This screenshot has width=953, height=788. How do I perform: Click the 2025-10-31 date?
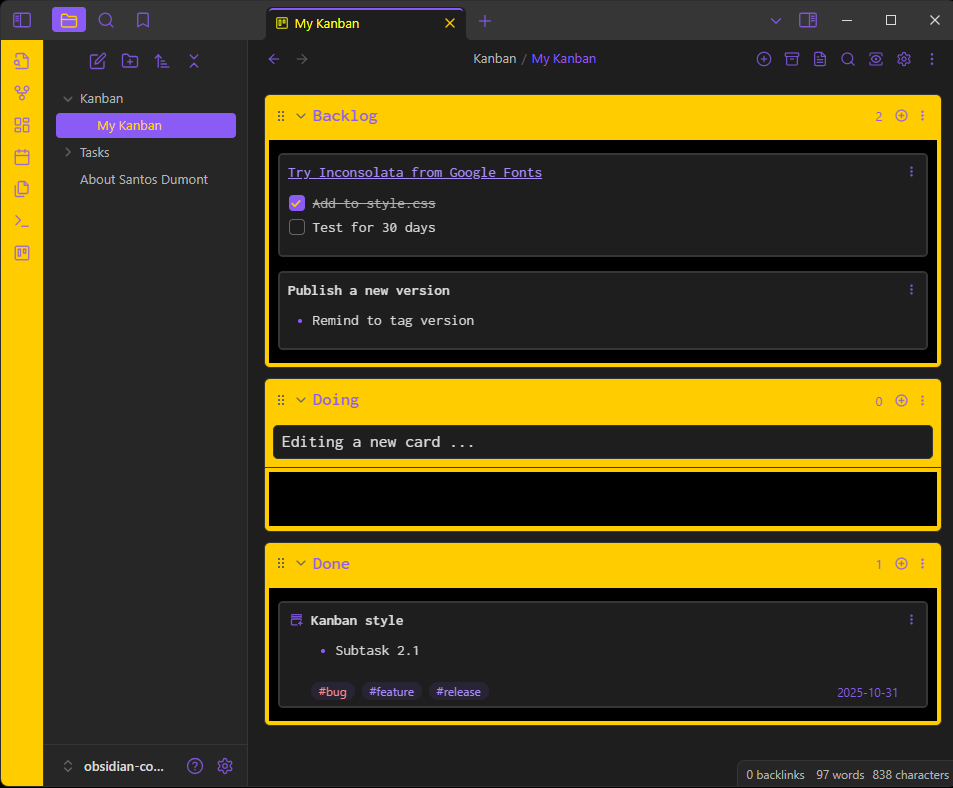coord(867,692)
